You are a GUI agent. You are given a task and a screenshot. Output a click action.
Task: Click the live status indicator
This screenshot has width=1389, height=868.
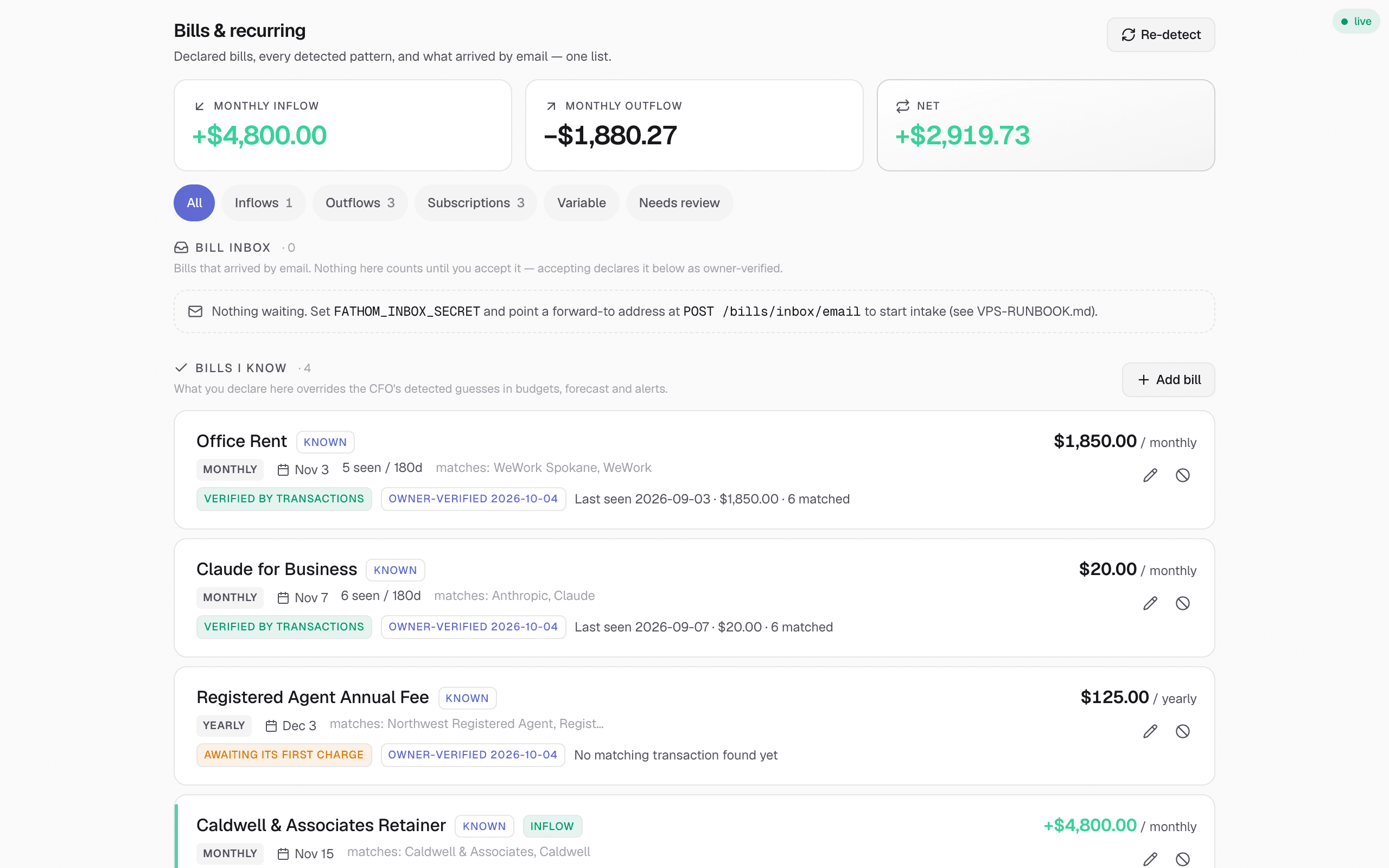pos(1356,21)
